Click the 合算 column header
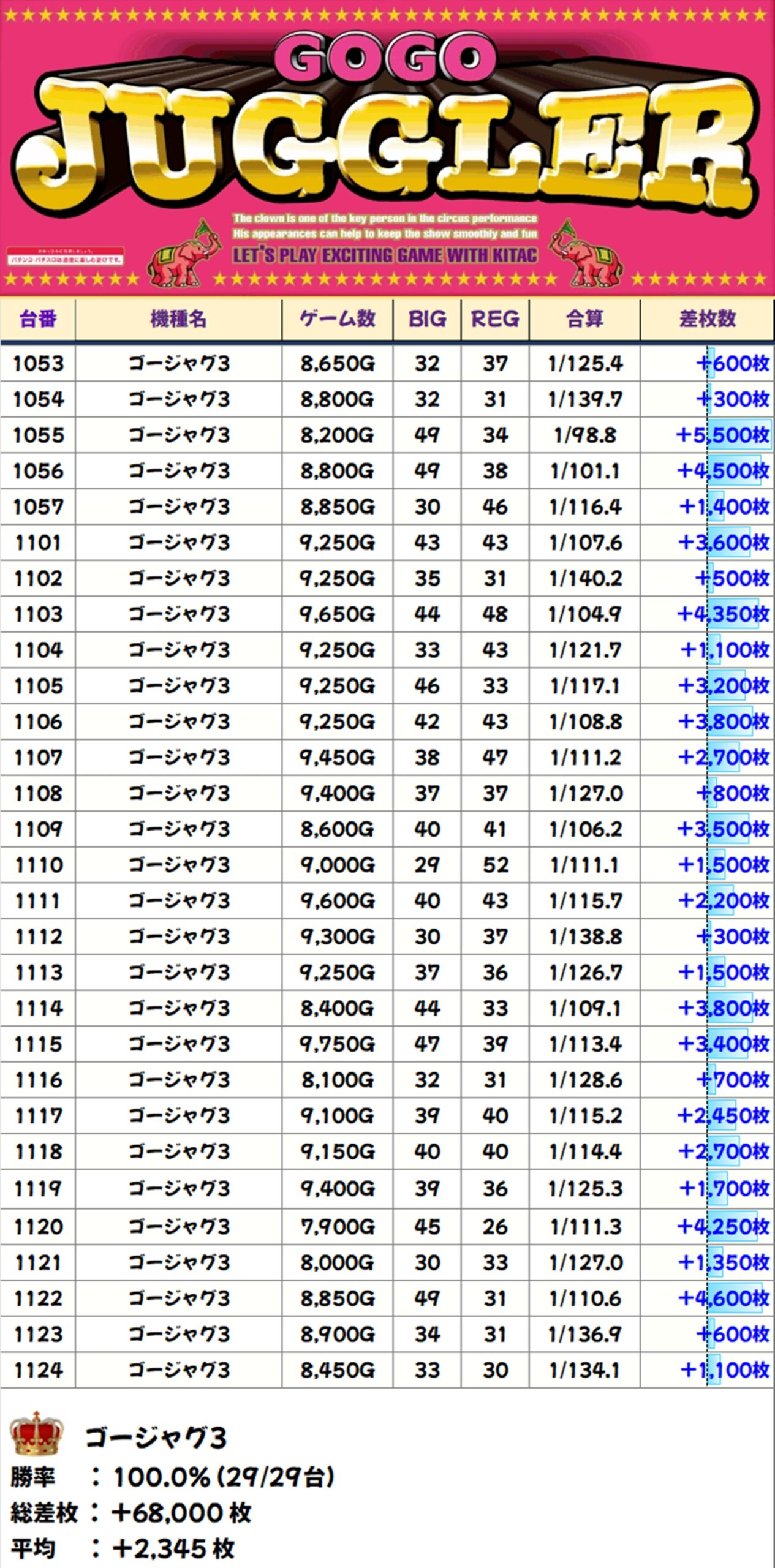 pyautogui.click(x=584, y=319)
